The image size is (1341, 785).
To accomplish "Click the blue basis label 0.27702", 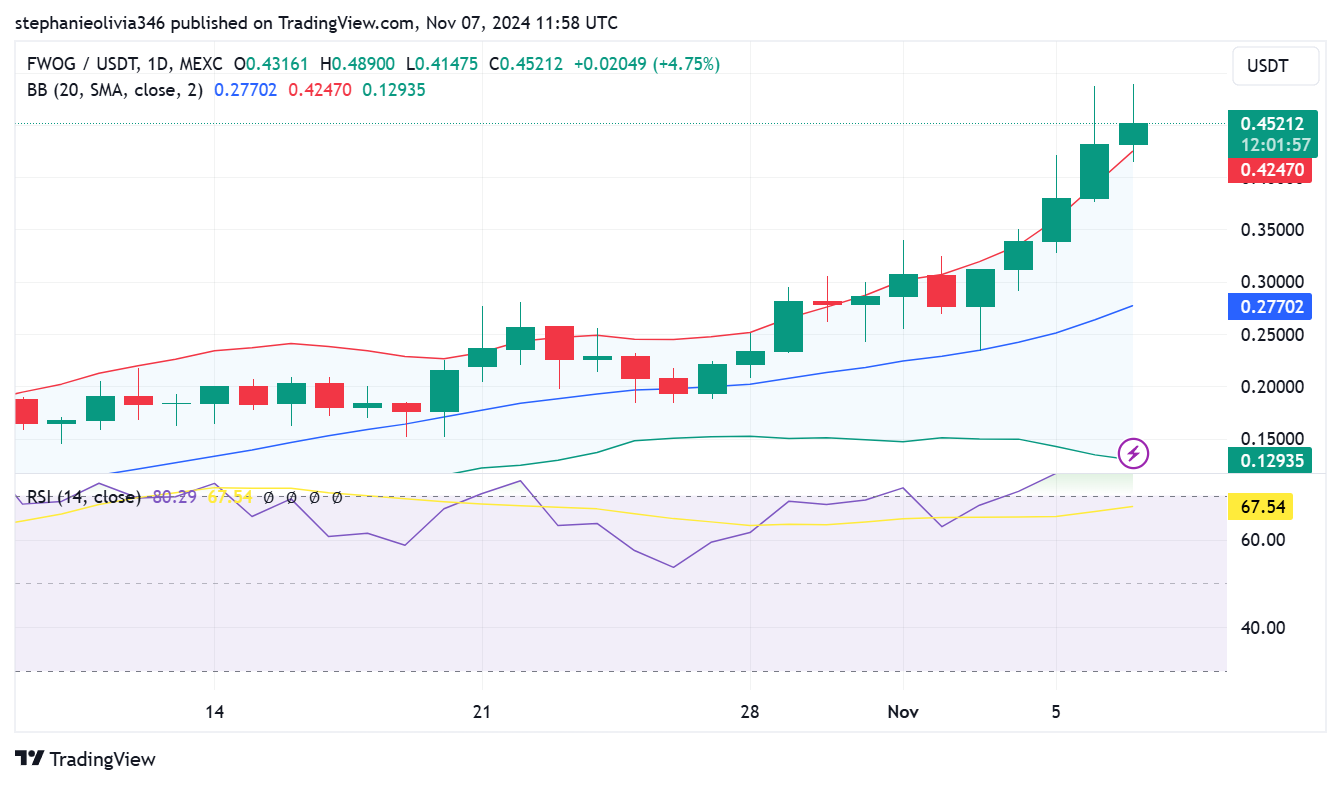I will (1272, 306).
